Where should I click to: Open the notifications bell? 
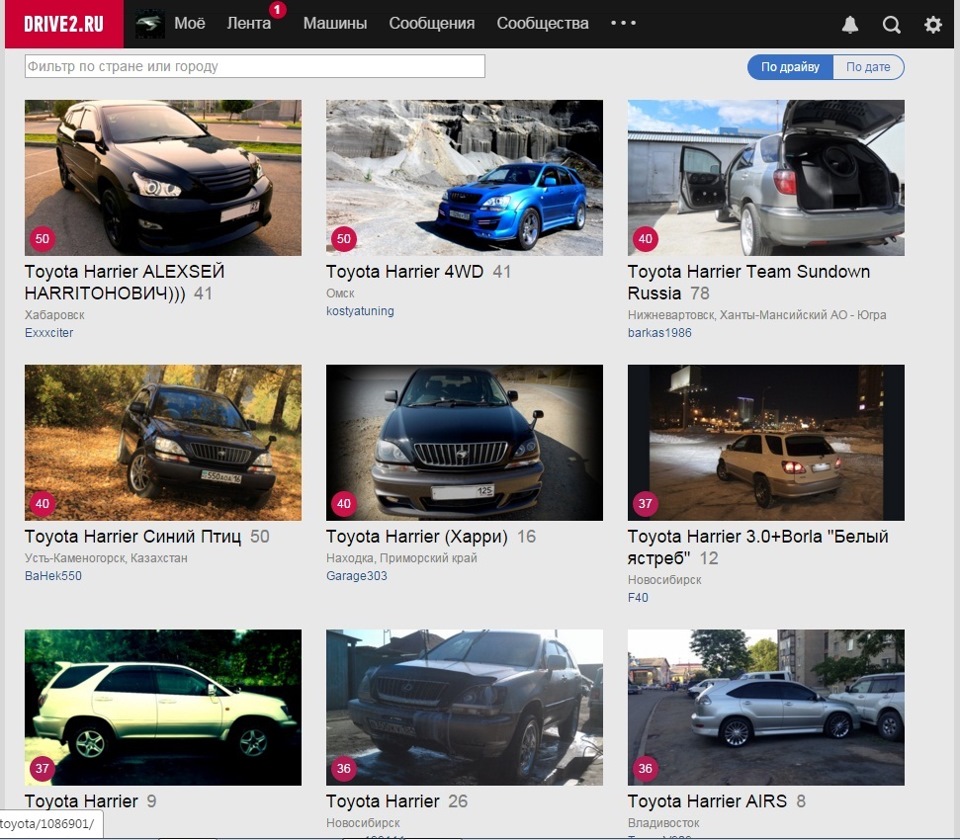tap(850, 24)
